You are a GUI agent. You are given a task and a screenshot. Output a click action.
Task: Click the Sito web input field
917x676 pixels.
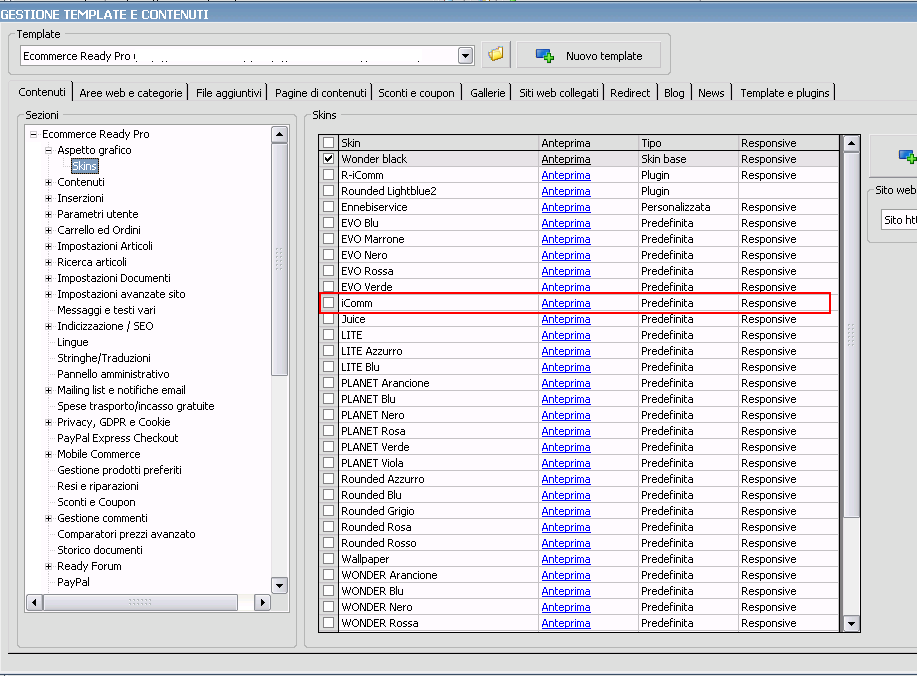pos(898,219)
